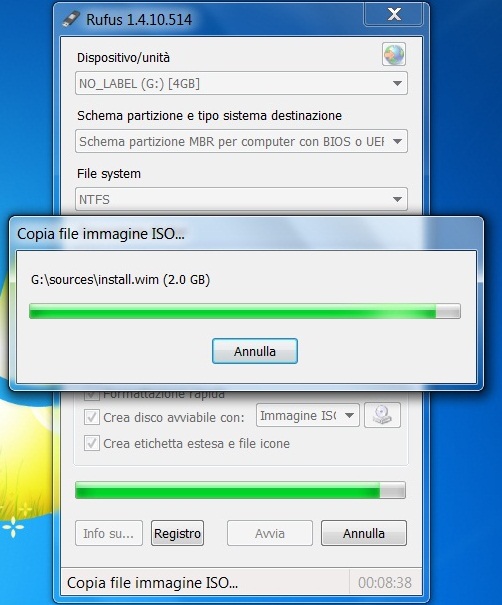The height and width of the screenshot is (605, 502).
Task: Click Annulla in the ISO copy dialog
Action: tap(255, 351)
